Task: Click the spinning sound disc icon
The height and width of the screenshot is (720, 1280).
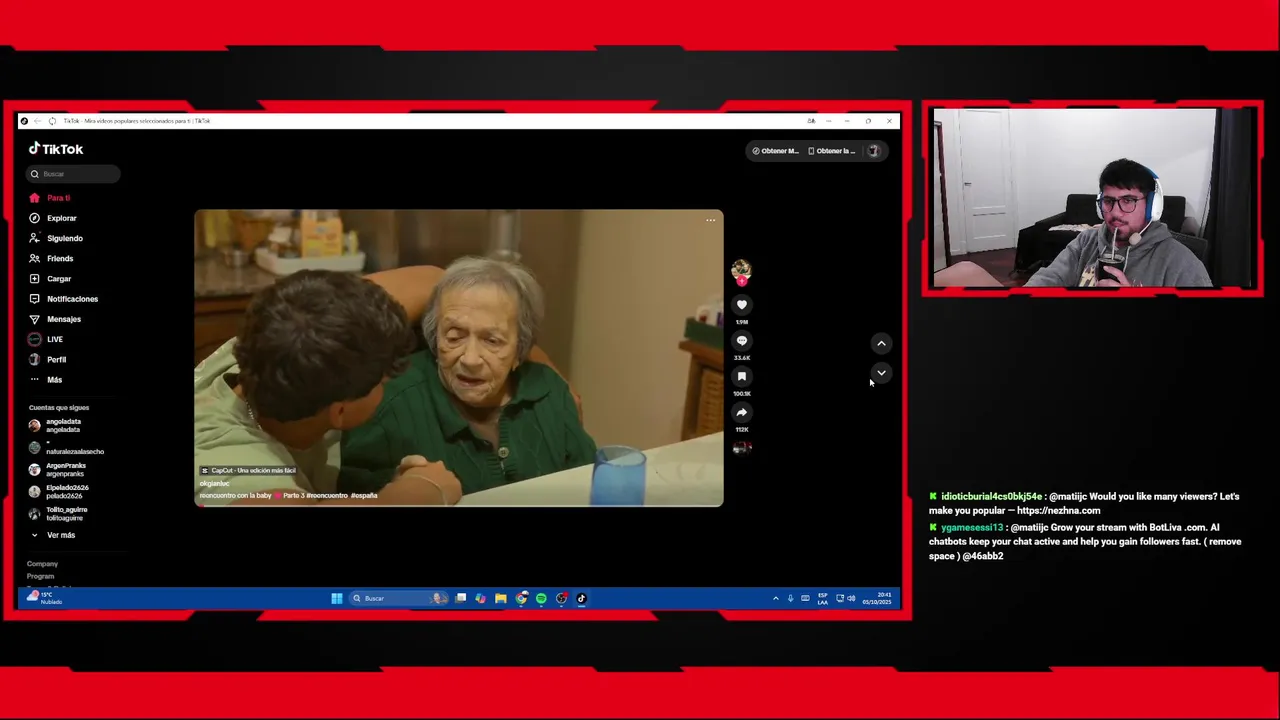Action: 741,448
